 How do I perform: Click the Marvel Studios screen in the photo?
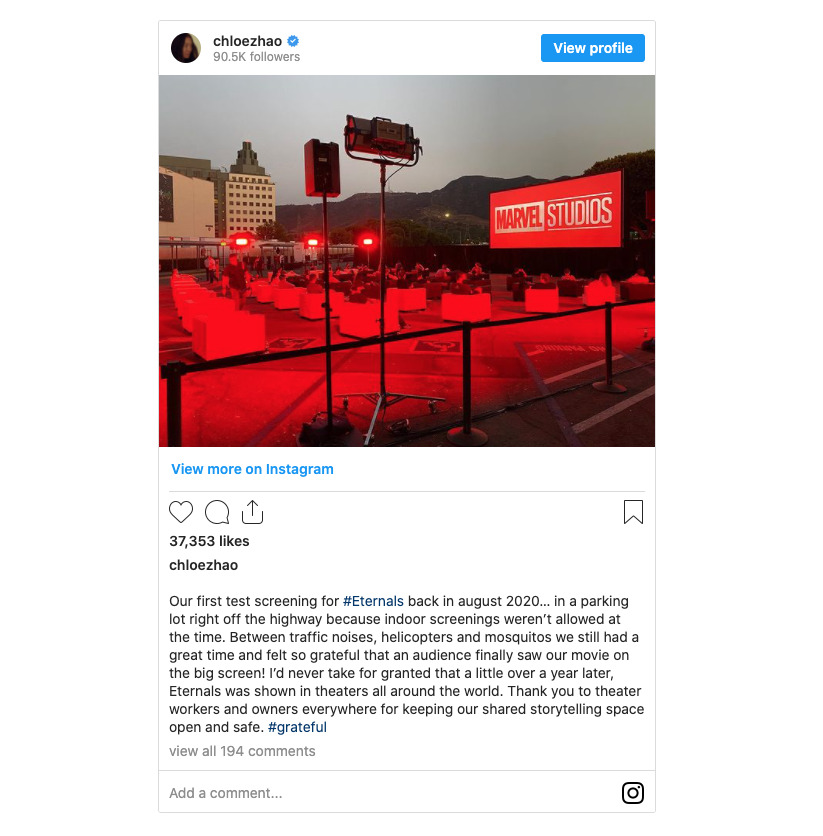[556, 210]
